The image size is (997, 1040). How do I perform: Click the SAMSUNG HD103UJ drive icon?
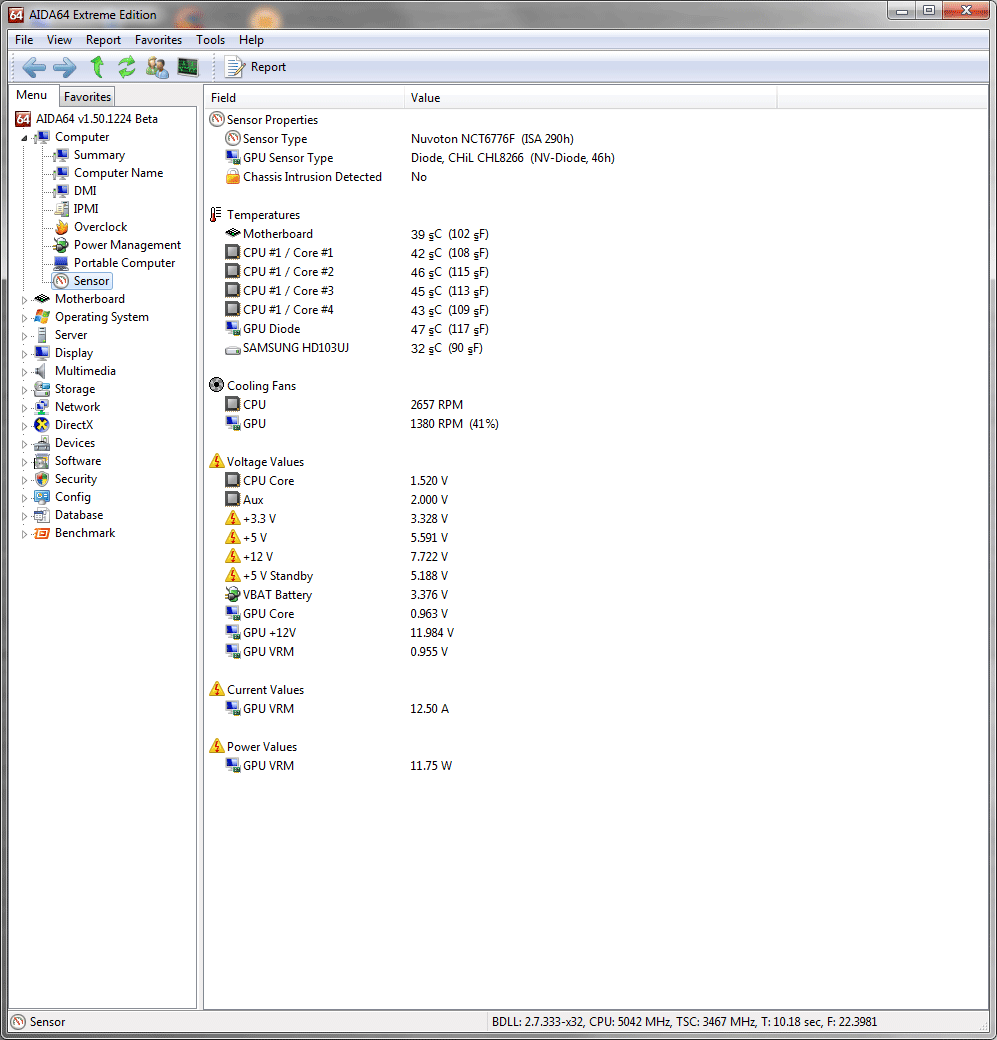[x=233, y=349]
